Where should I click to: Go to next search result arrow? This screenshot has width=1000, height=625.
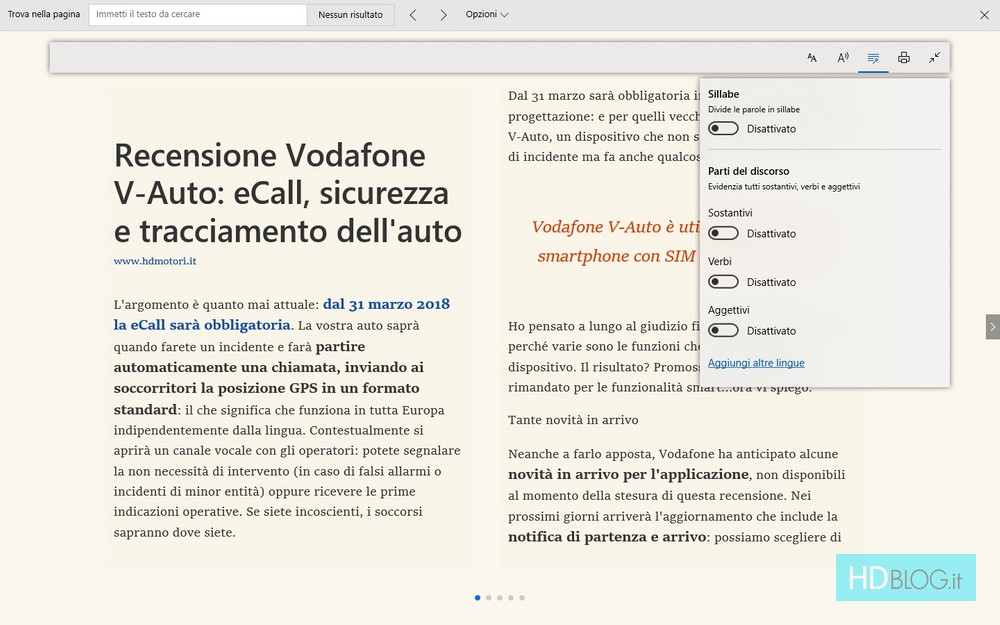point(443,15)
